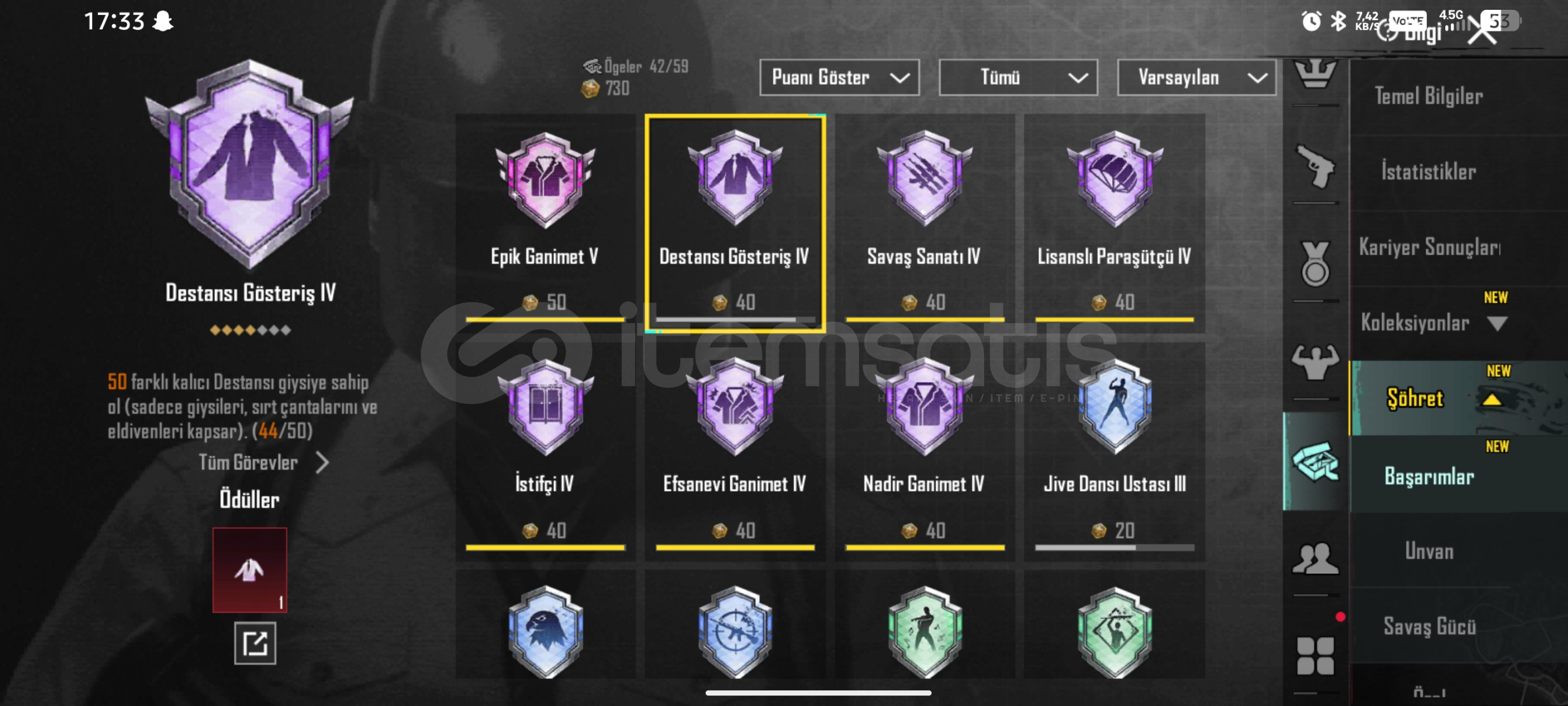Select the Lisanslı Paraşütçü IV badge
Viewport: 1568px width, 706px height.
pyautogui.click(x=1115, y=222)
